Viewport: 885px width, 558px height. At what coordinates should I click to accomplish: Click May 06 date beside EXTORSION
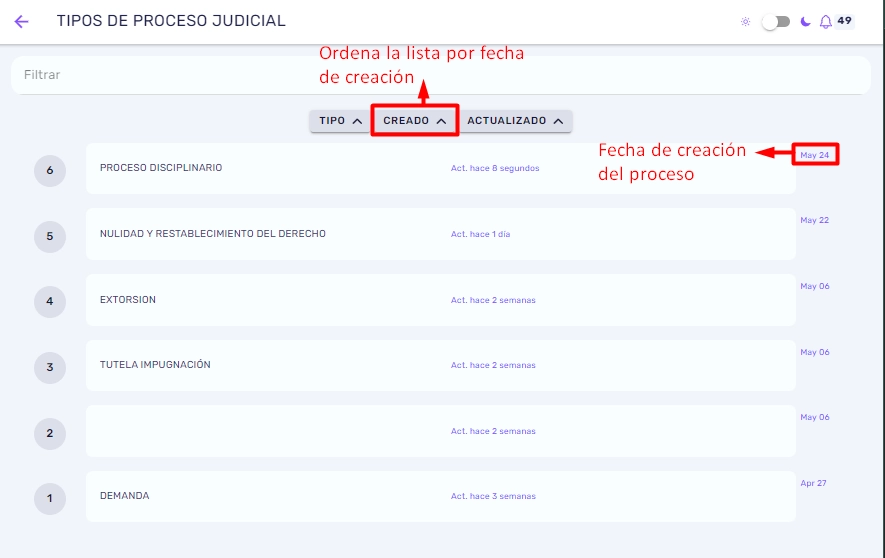[815, 286]
